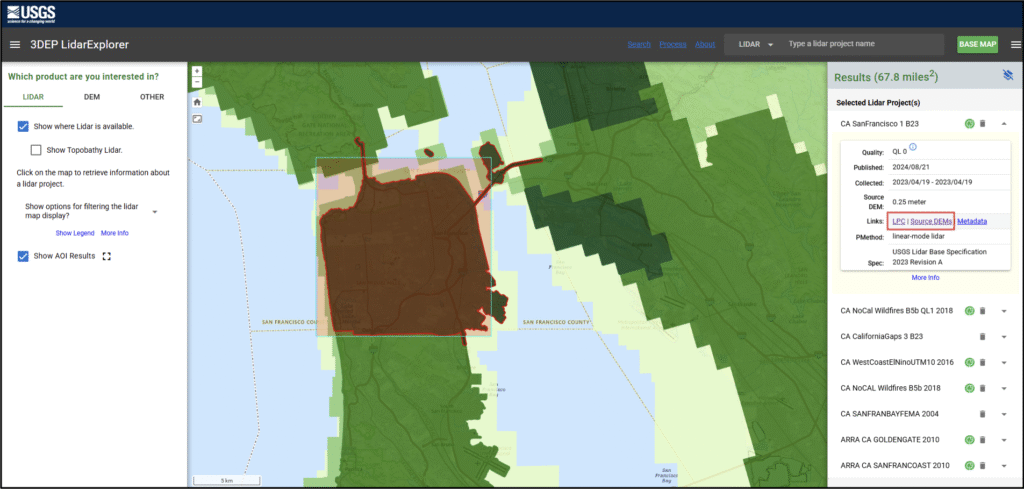Click green badge for CA NoCAL Wildfires B5b 2018
The width and height of the screenshot is (1024, 489).
(x=969, y=388)
